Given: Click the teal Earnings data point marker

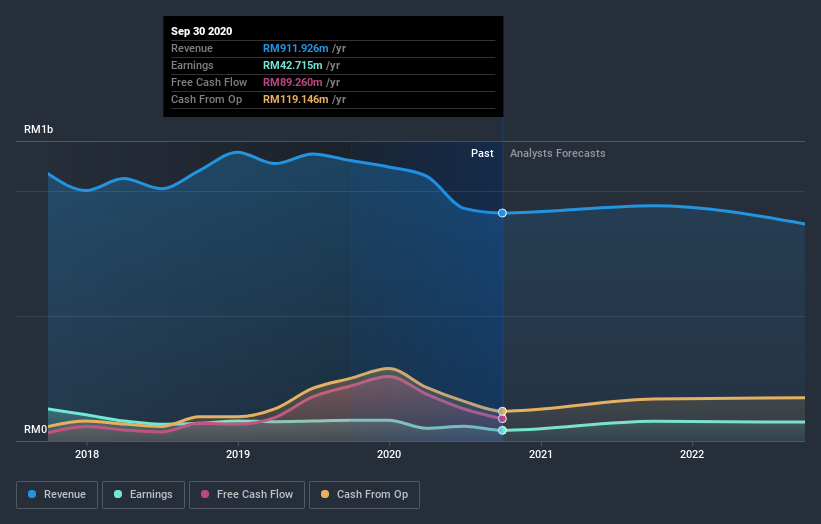Looking at the screenshot, I should 502,430.
